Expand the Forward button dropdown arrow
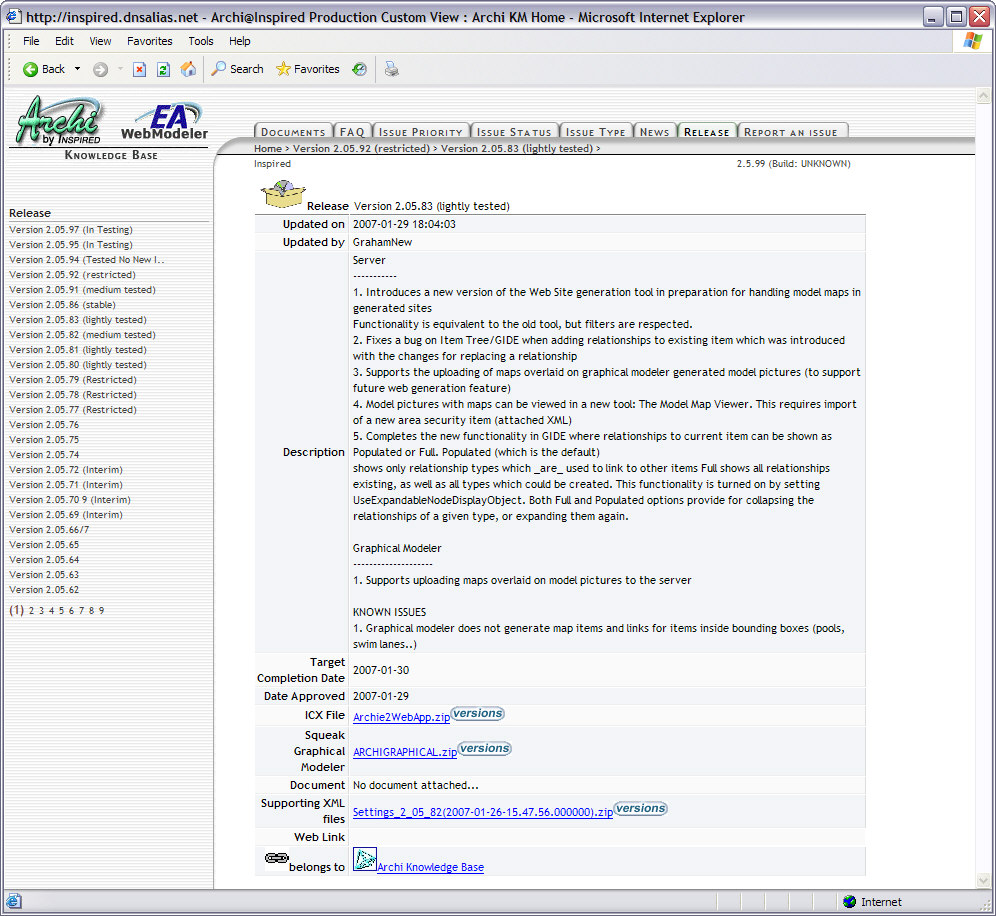The height and width of the screenshot is (916, 996). [120, 69]
